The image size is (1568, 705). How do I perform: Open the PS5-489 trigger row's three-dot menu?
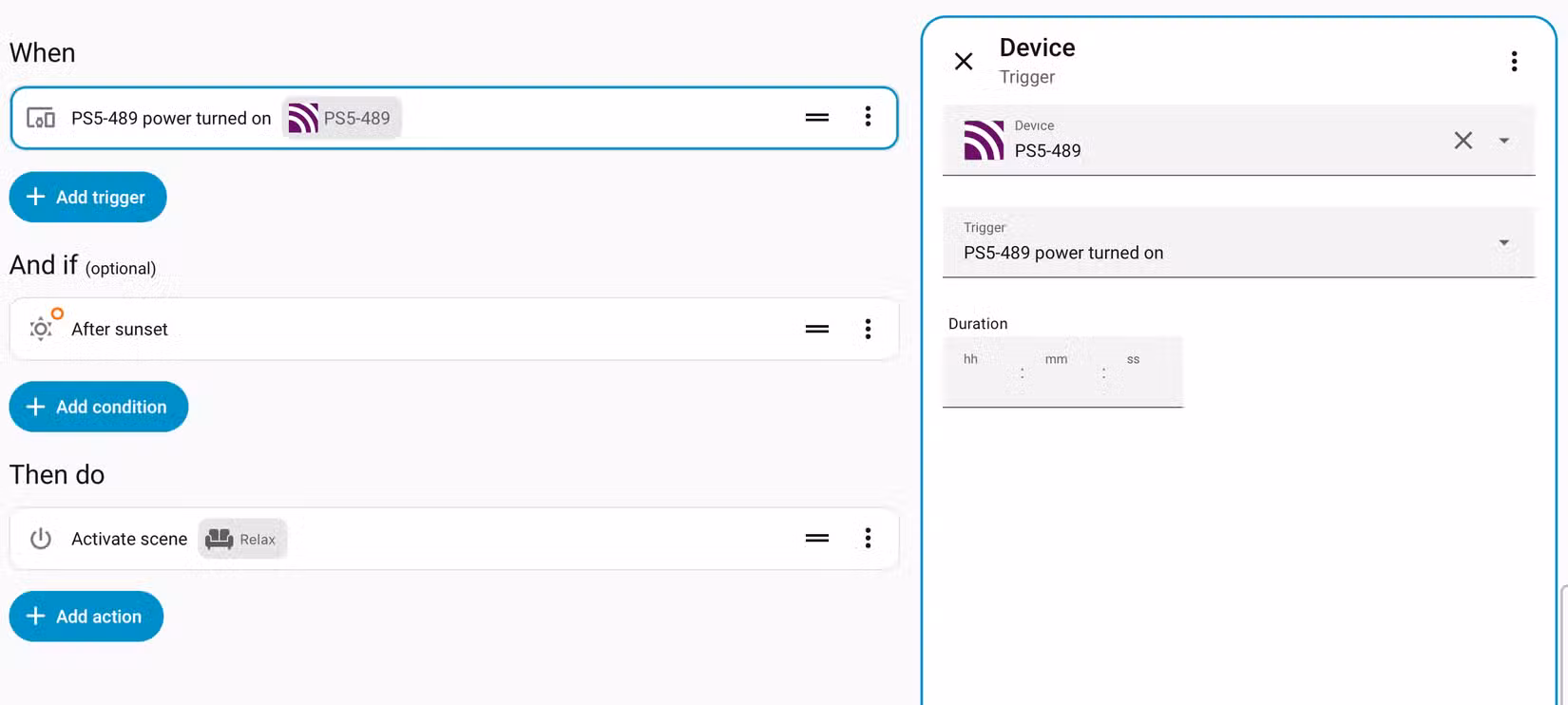pos(868,117)
